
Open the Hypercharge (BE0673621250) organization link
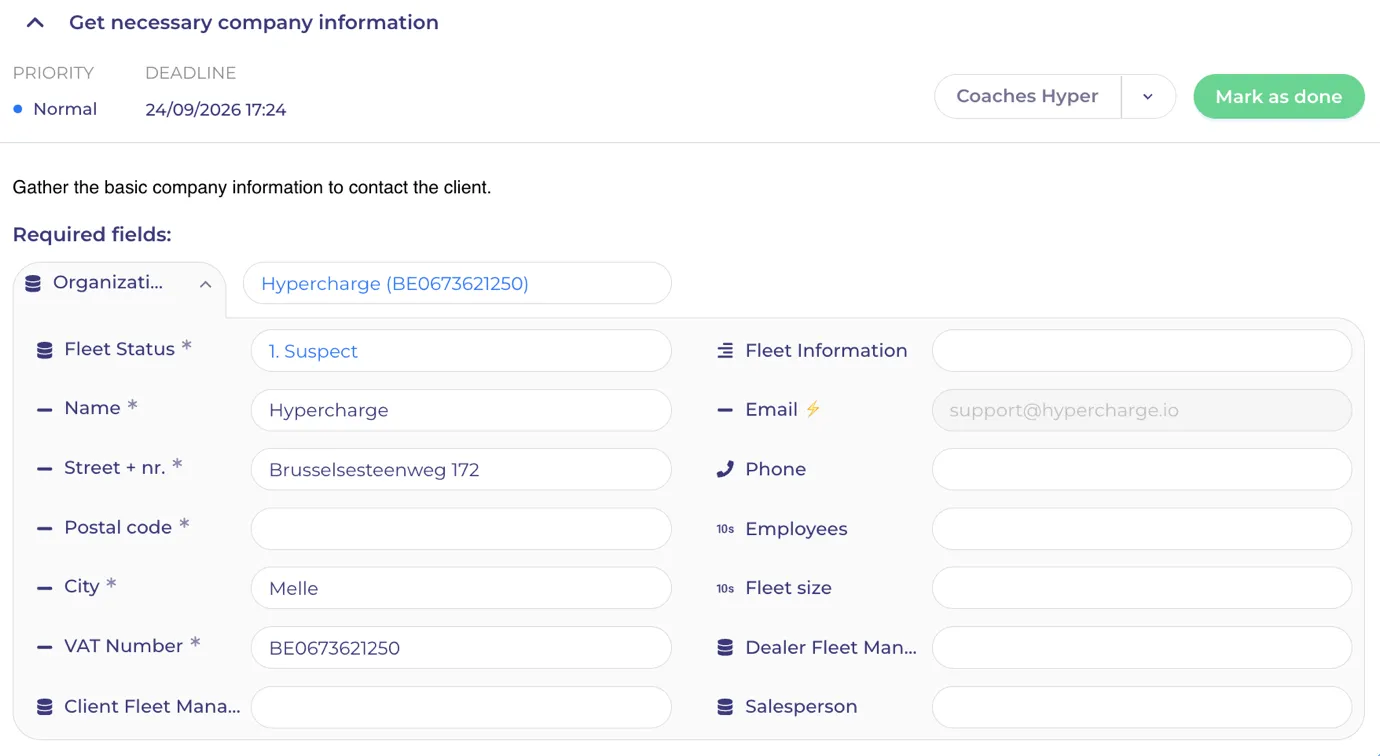point(394,284)
